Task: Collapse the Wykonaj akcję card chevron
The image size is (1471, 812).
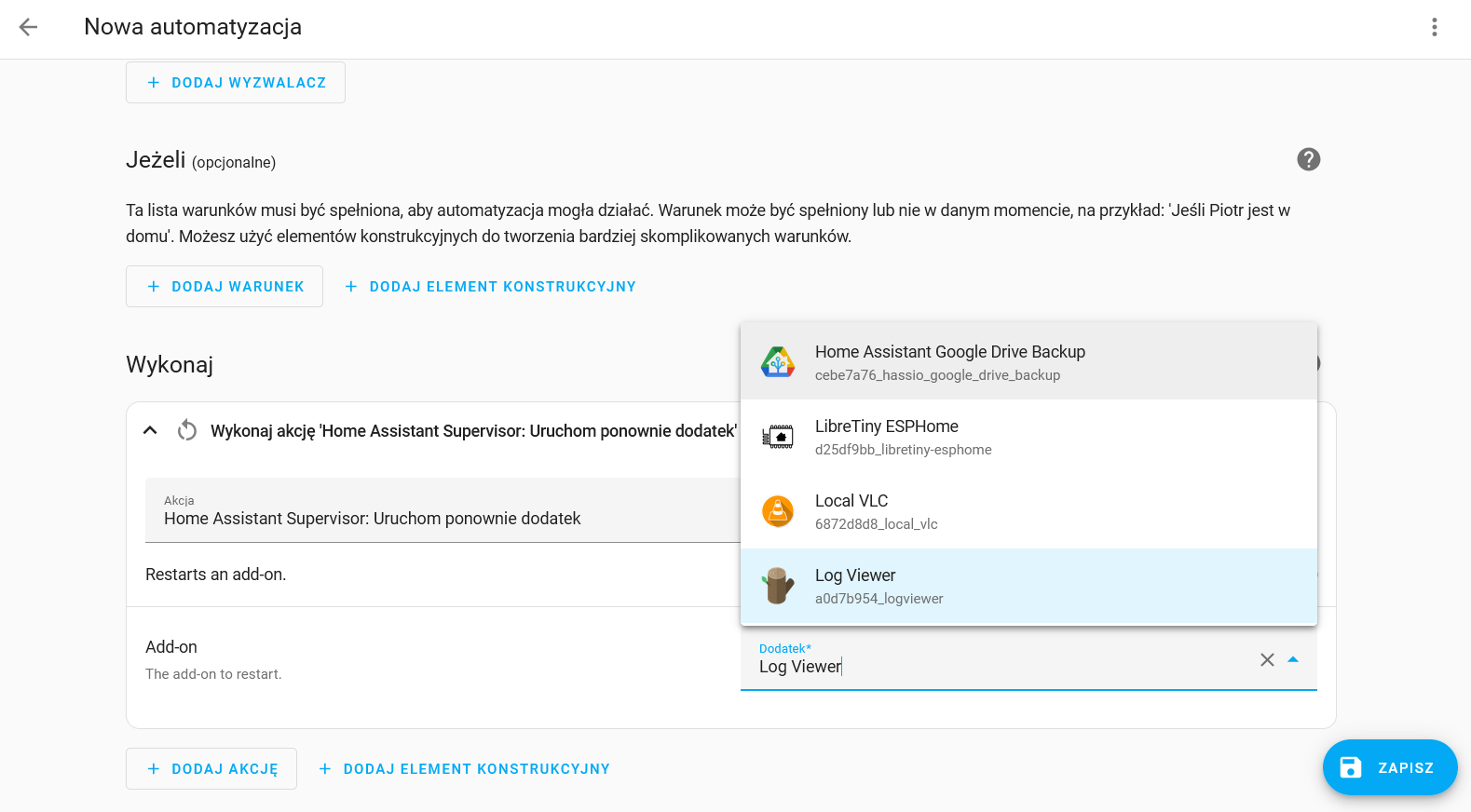Action: pyautogui.click(x=150, y=430)
